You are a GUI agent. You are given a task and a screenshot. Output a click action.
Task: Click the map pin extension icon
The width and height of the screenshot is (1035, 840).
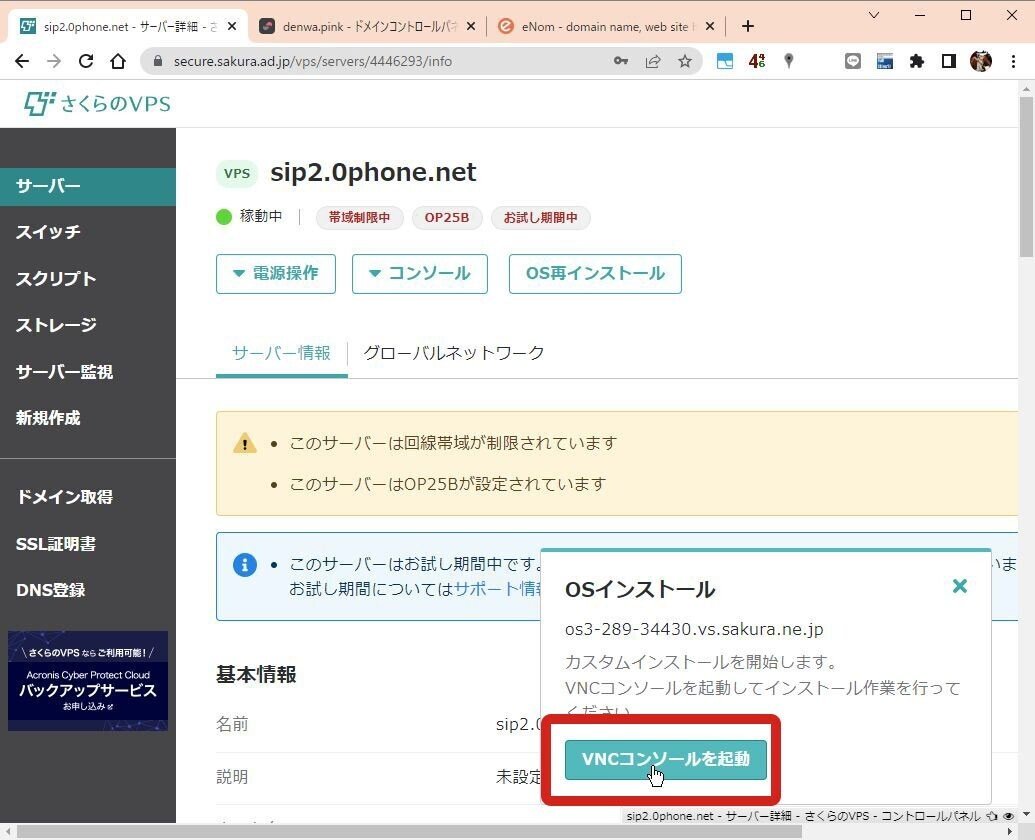coord(788,61)
